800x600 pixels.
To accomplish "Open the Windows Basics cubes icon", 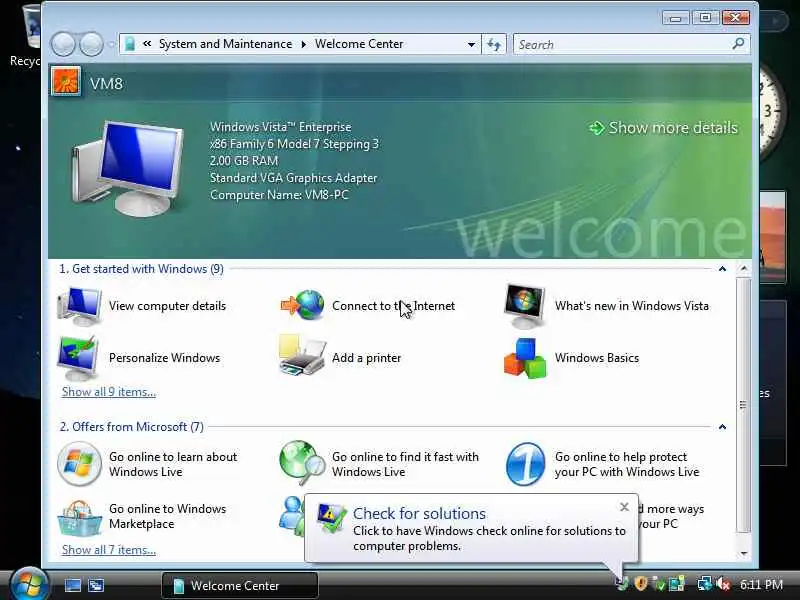I will [525, 358].
